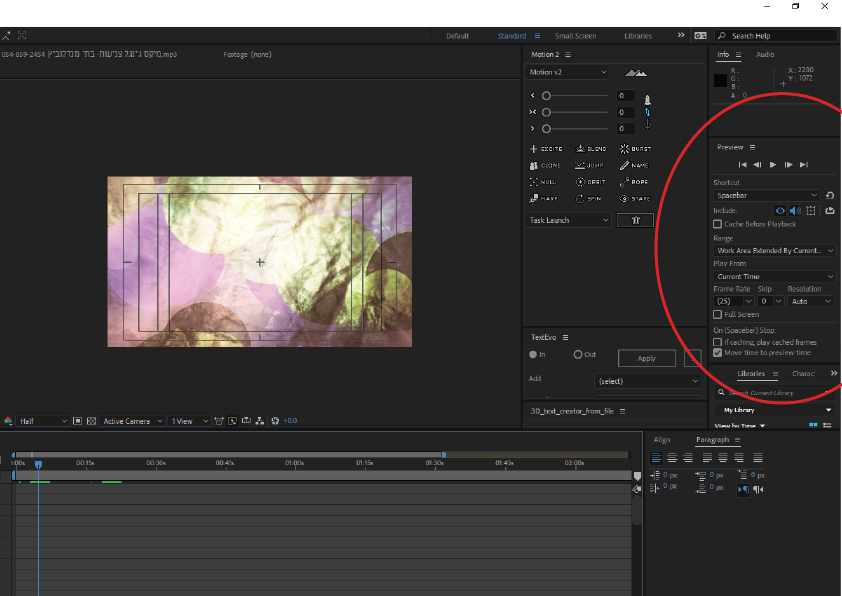Jump to first frame in Preview panel
The width and height of the screenshot is (842, 596).
click(742, 165)
